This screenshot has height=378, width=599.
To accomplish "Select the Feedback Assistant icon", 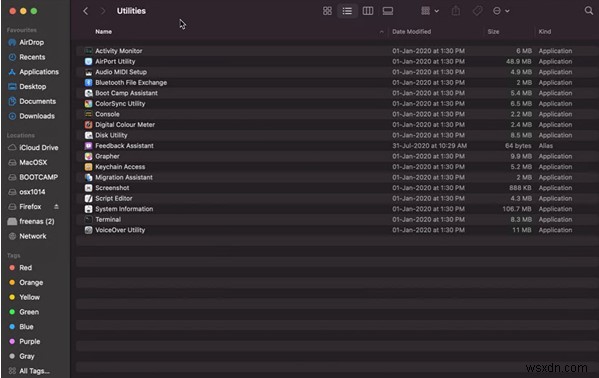I will click(88, 146).
